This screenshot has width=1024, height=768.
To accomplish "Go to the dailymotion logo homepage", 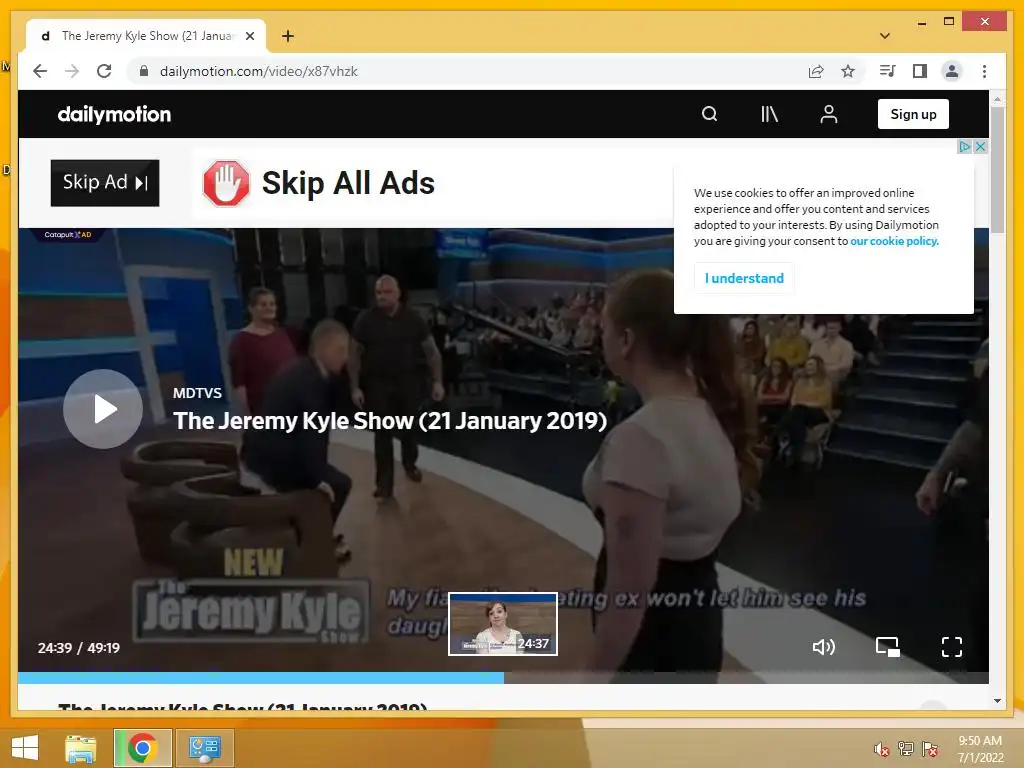I will (x=114, y=114).
